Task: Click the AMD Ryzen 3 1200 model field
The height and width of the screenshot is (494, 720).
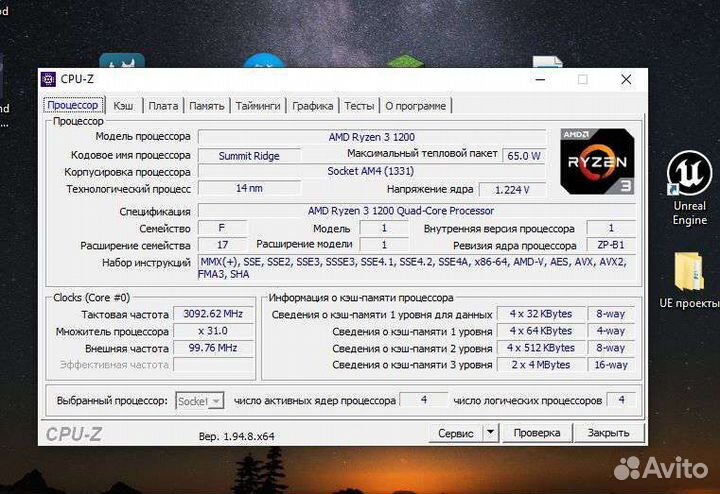Action: point(372,137)
